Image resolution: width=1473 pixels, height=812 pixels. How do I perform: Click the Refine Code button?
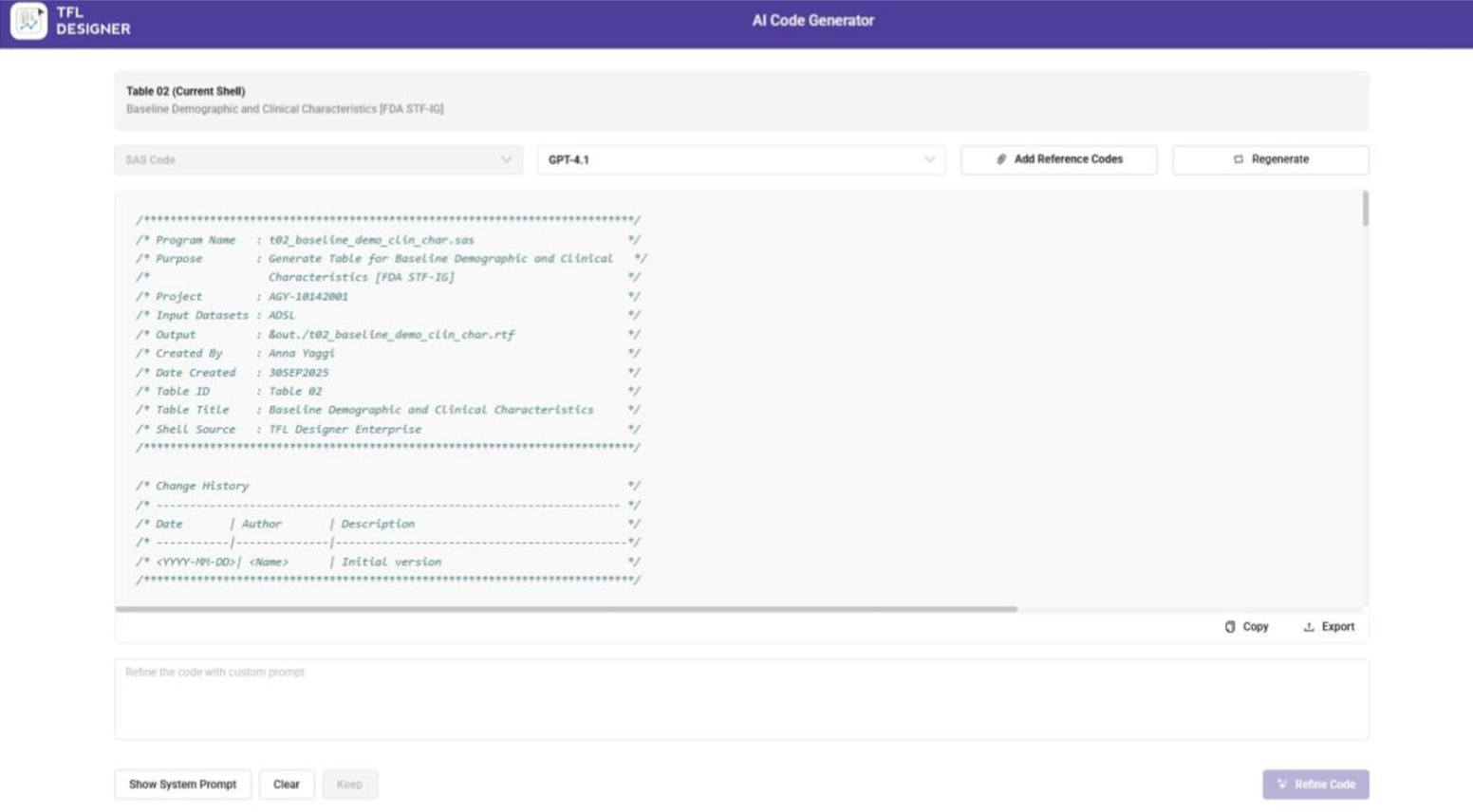(x=1315, y=784)
